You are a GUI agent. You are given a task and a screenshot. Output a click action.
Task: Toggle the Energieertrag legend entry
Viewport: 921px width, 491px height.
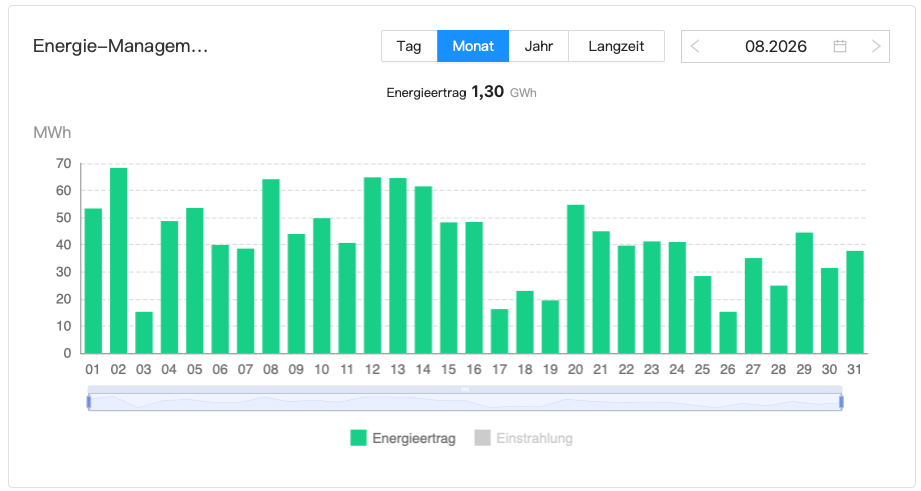[x=403, y=438]
